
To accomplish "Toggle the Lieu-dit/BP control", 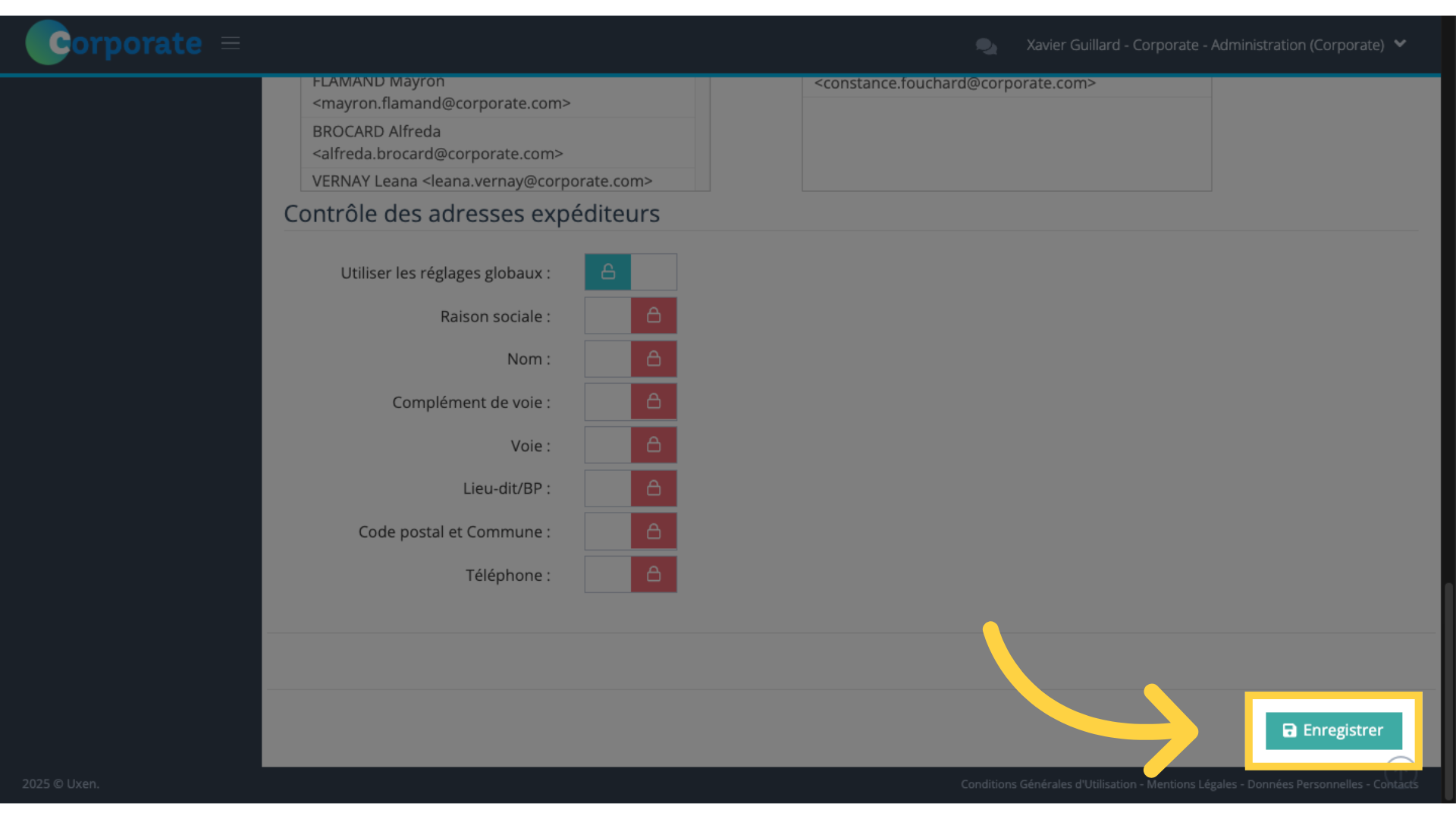I will point(630,488).
